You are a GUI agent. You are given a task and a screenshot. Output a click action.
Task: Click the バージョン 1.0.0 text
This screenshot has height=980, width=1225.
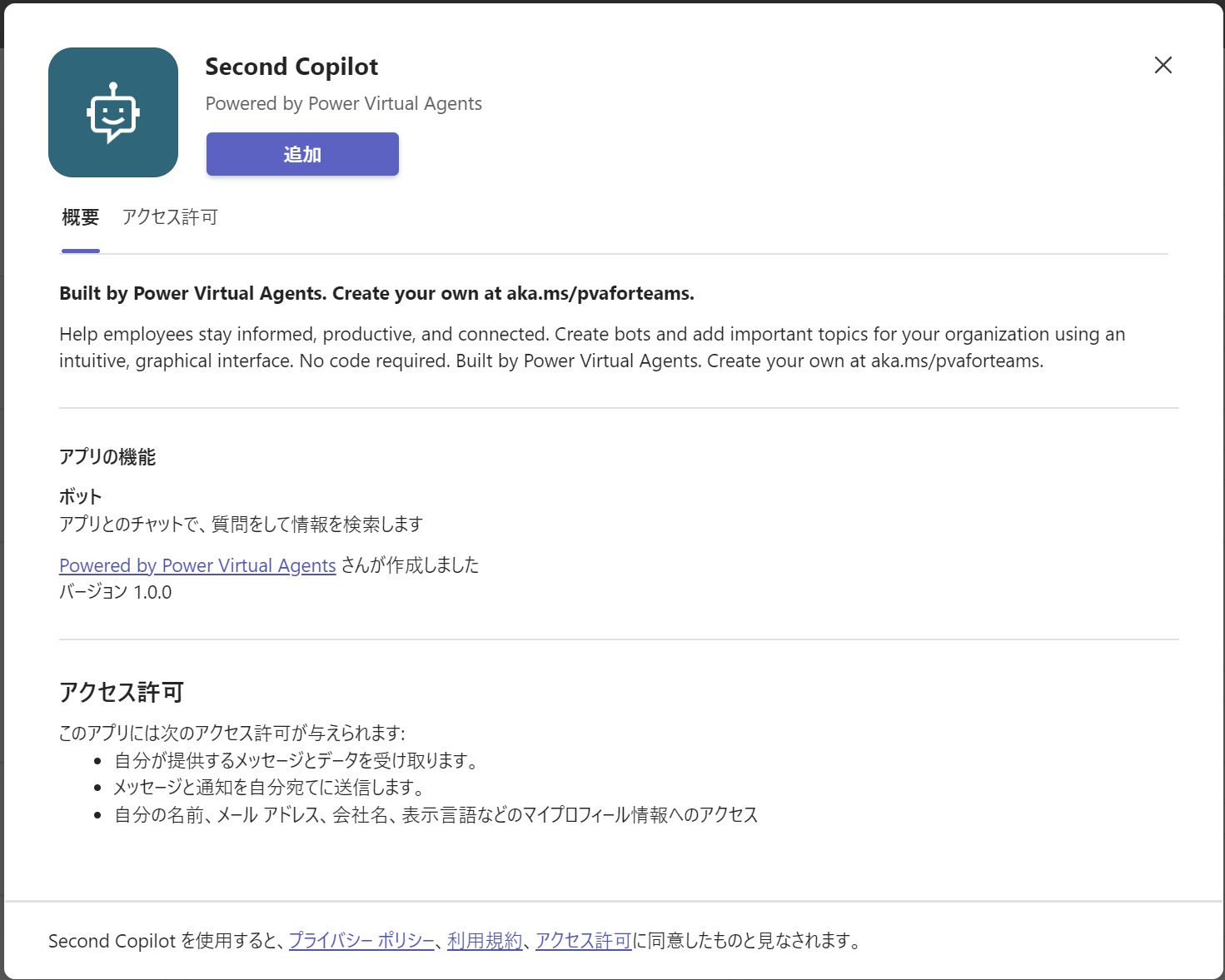point(116,592)
